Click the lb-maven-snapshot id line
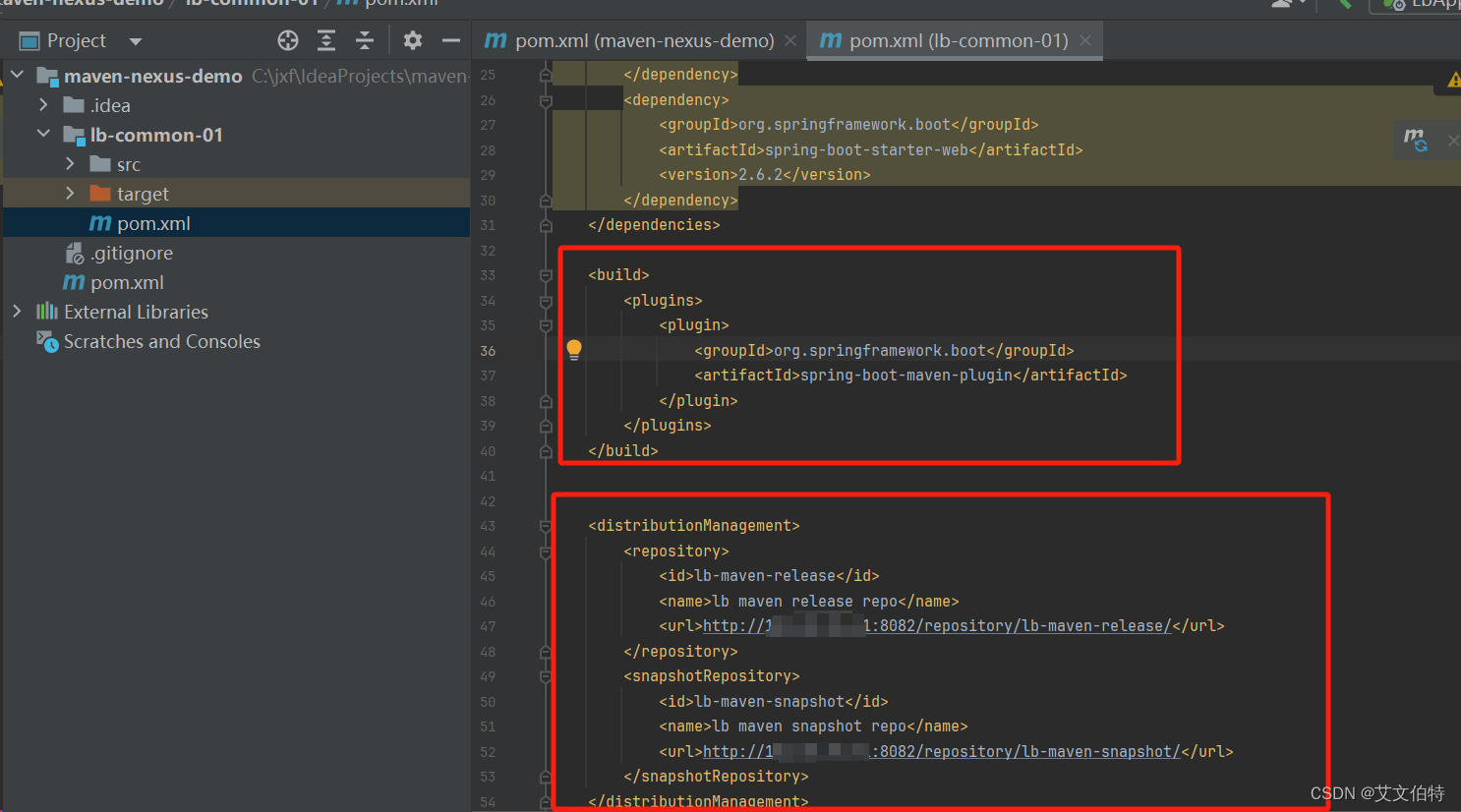The image size is (1461, 812). point(774,702)
